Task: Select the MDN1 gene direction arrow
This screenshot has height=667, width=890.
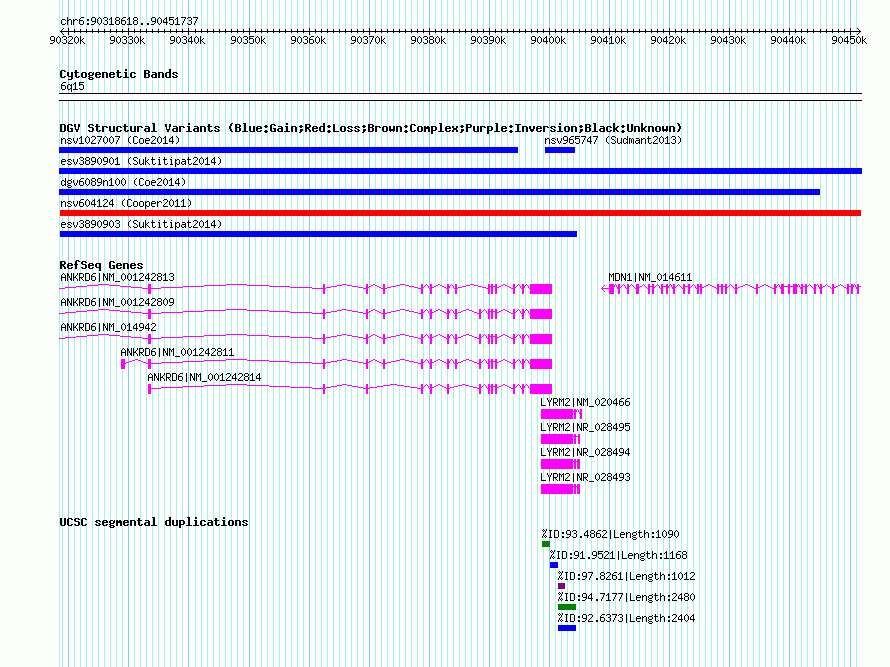Action: tap(604, 289)
